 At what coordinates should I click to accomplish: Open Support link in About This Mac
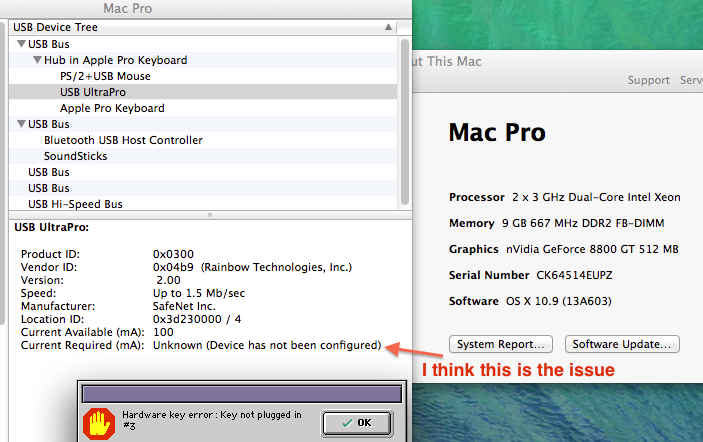pyautogui.click(x=648, y=80)
